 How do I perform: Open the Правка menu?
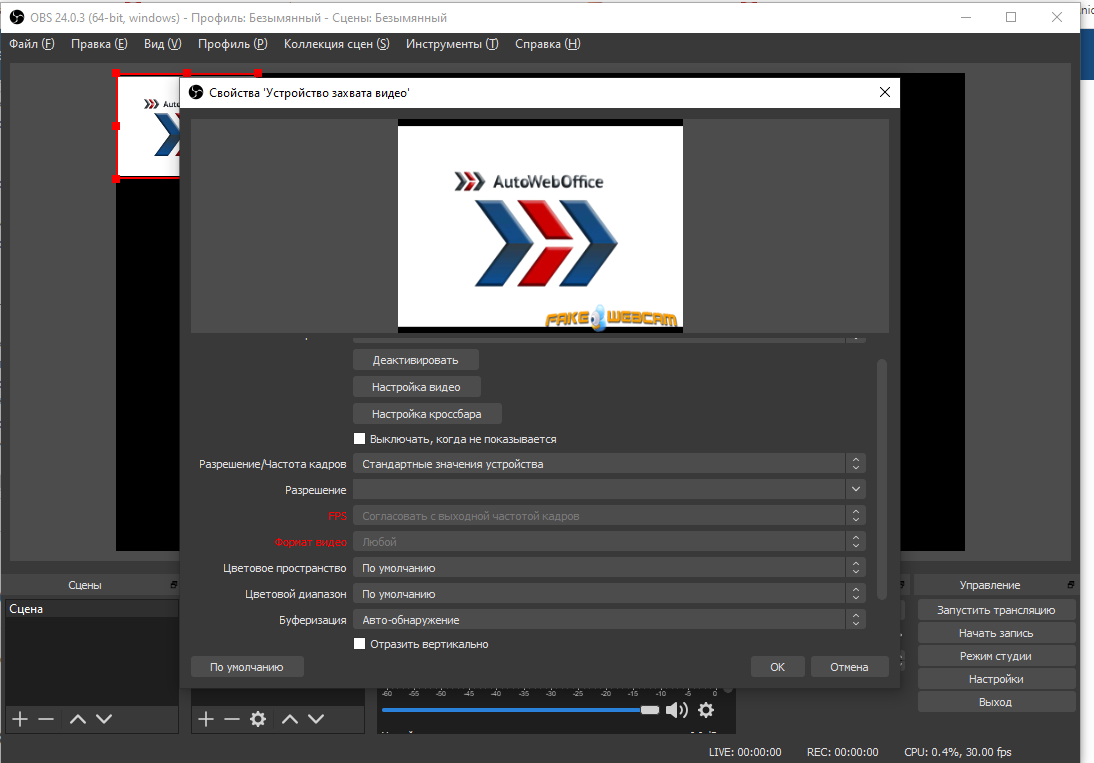pyautogui.click(x=99, y=44)
